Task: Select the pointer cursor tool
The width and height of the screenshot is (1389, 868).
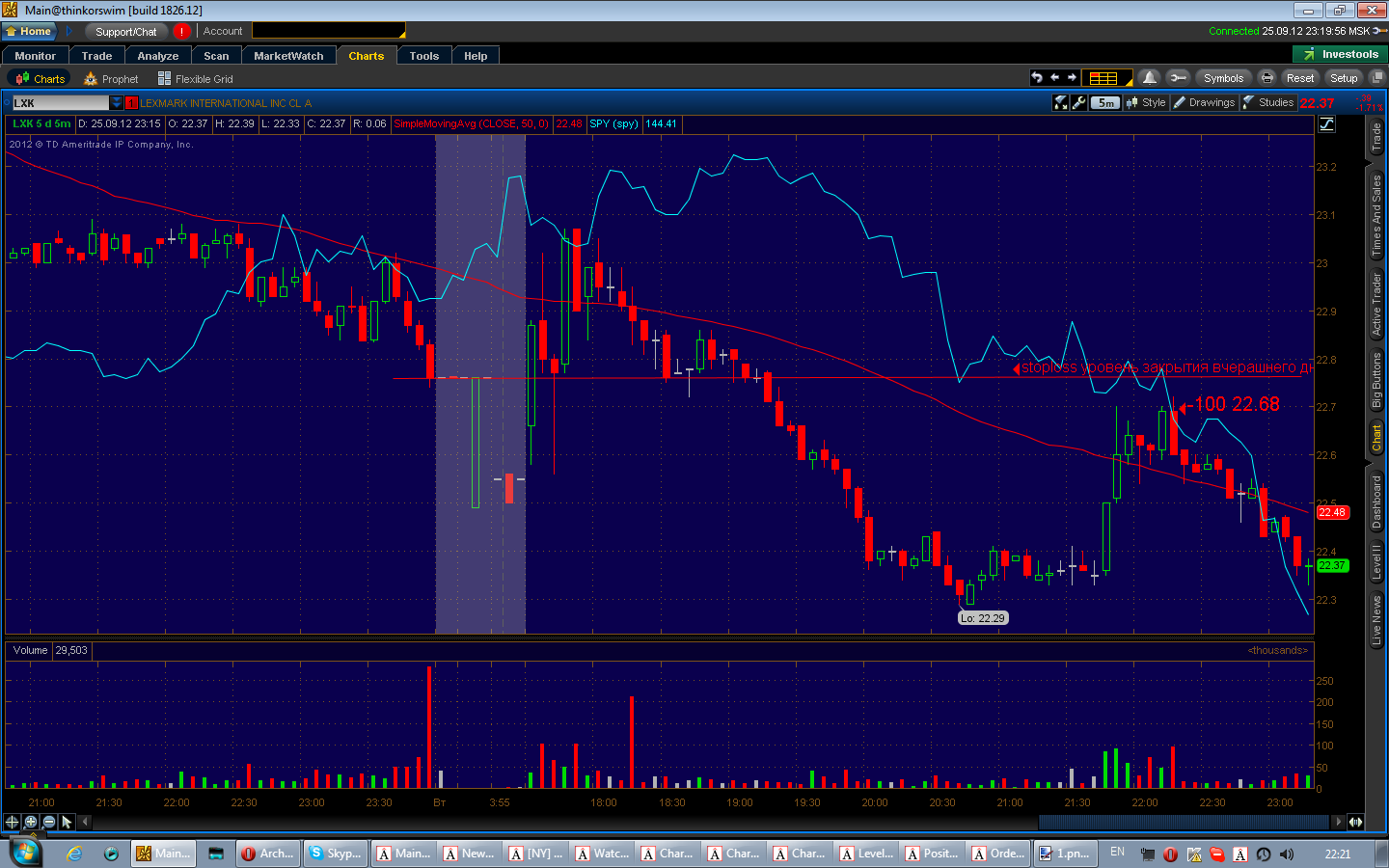Action: [67, 822]
